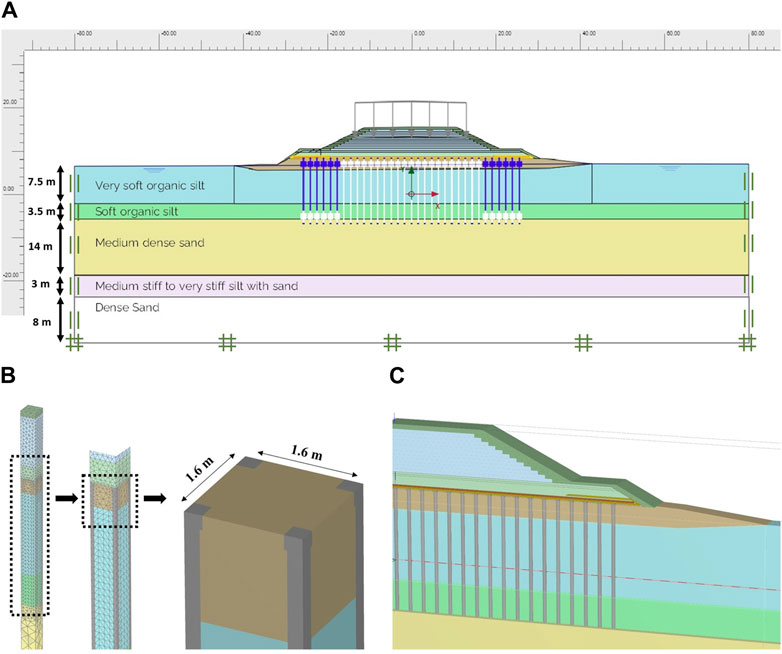
Task: Click the -80.00 mark on horizontal ruler
Action: [84, 33]
